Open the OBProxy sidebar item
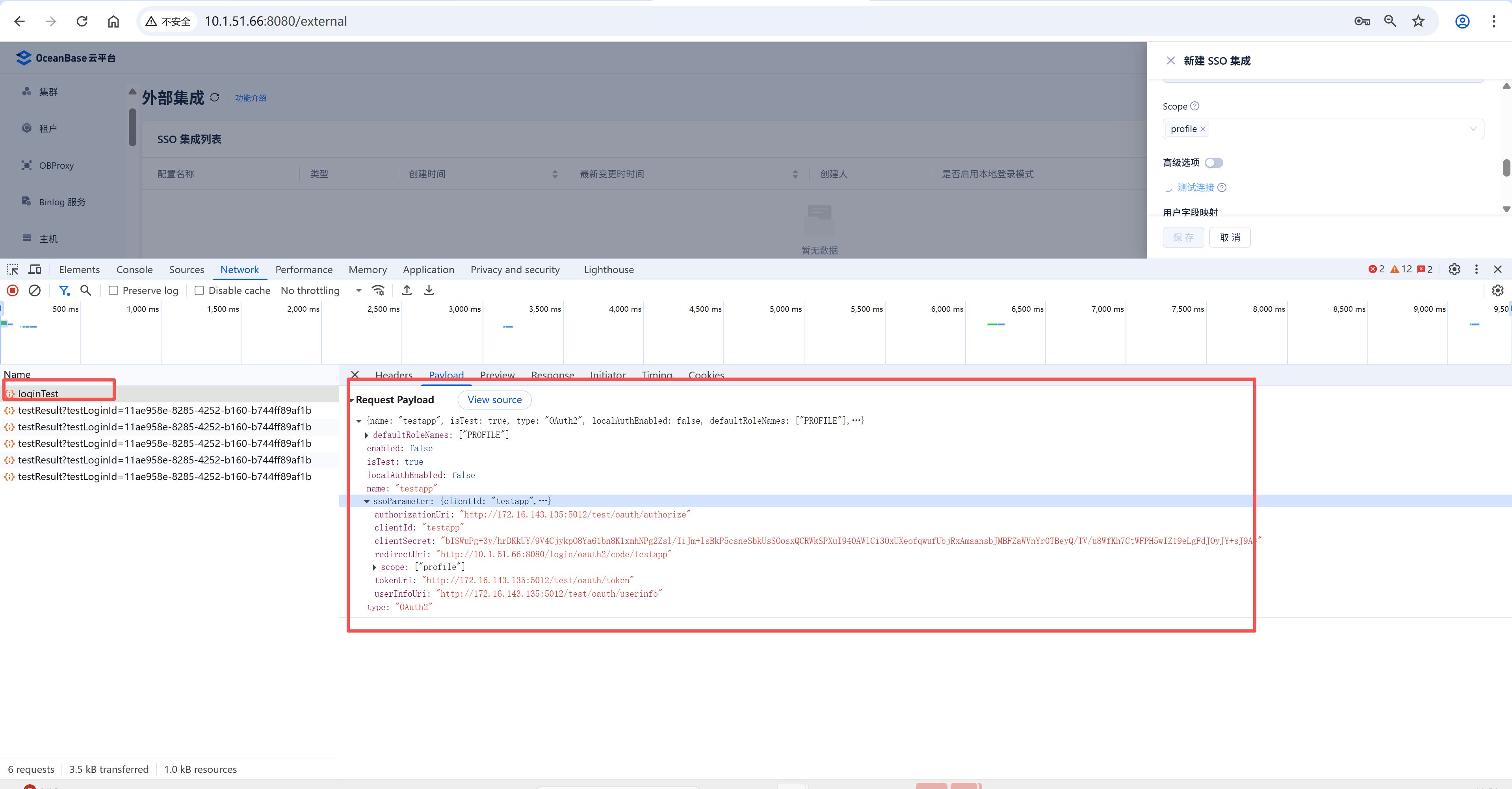This screenshot has height=789, width=1512. (x=56, y=166)
